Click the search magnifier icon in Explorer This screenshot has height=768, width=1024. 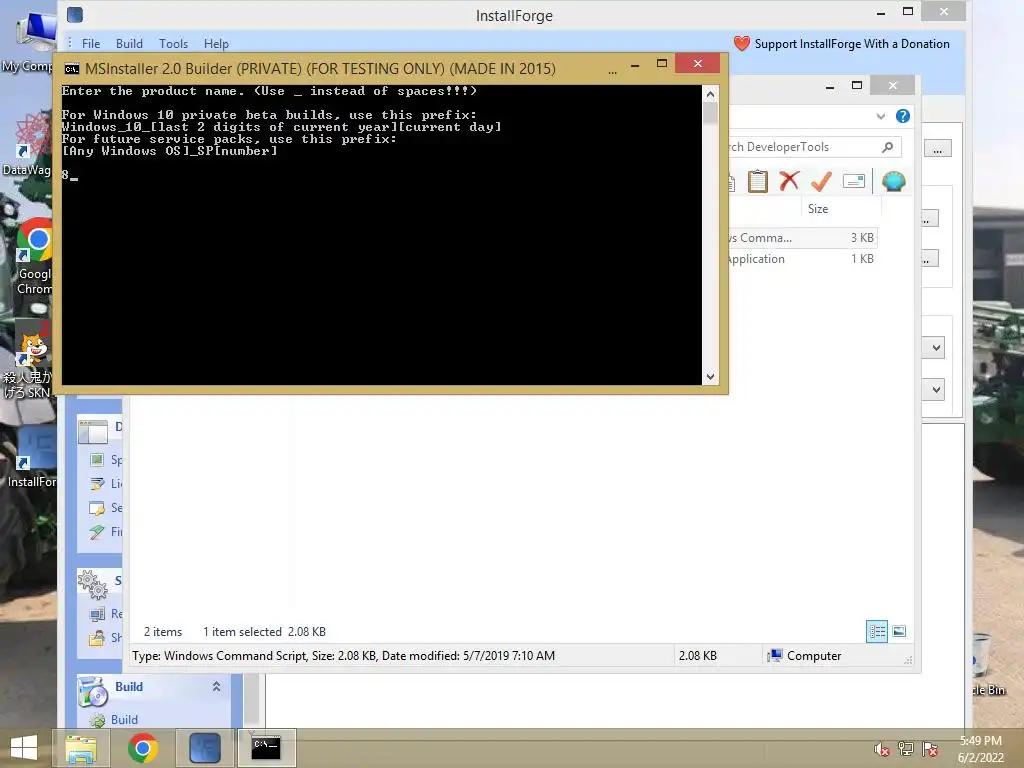[888, 147]
